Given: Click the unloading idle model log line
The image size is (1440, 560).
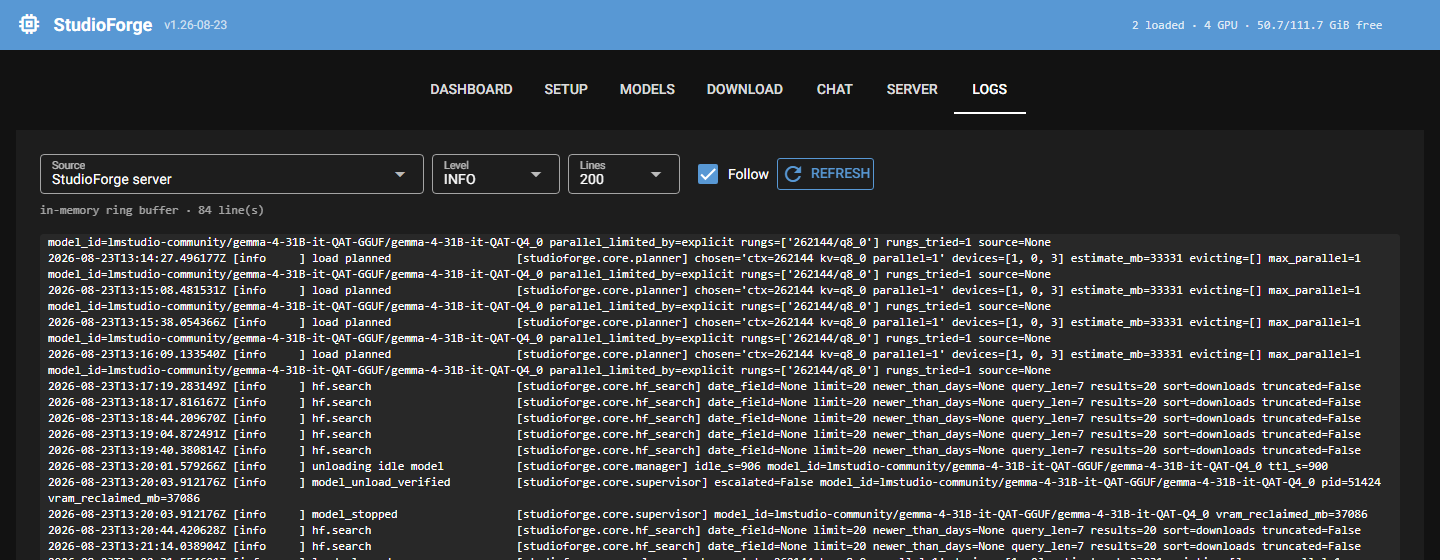Looking at the screenshot, I should tap(688, 466).
